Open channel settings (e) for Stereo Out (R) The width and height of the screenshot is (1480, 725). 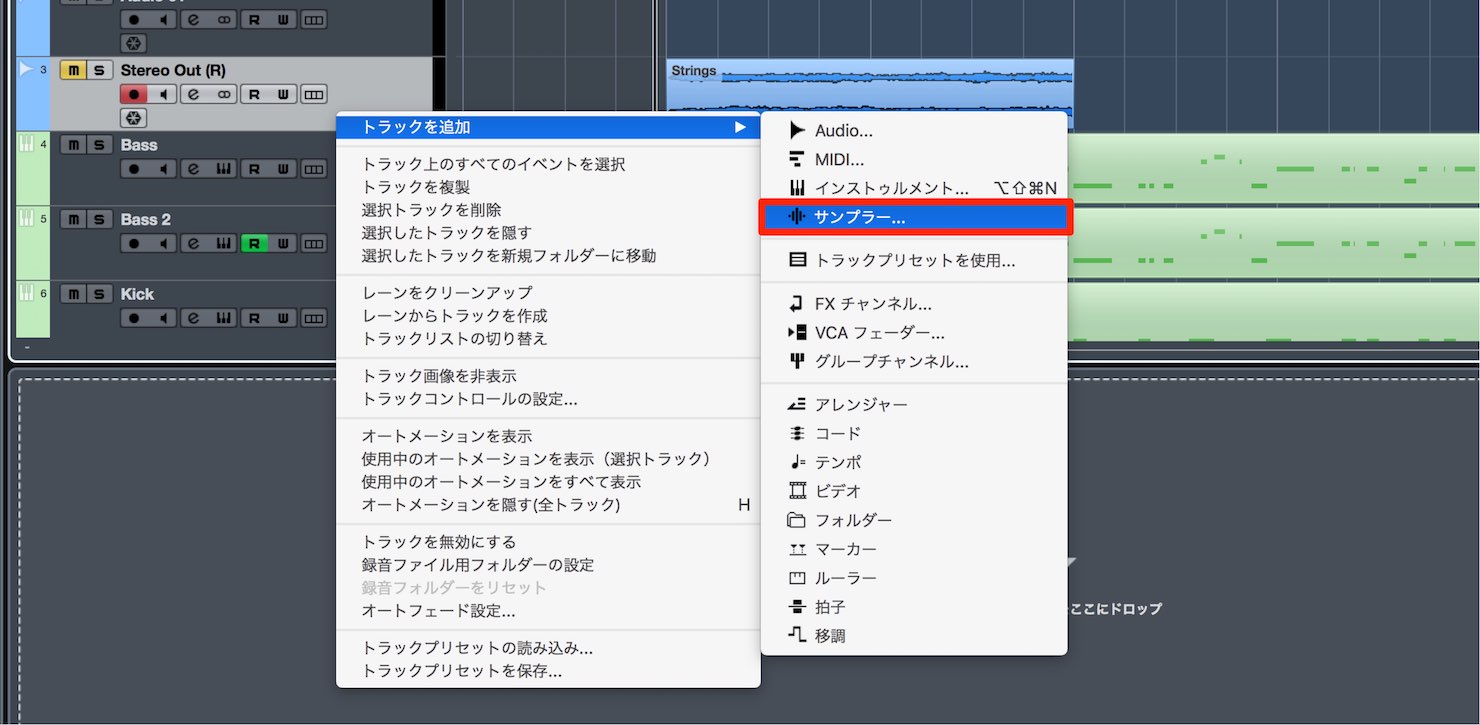point(193,94)
